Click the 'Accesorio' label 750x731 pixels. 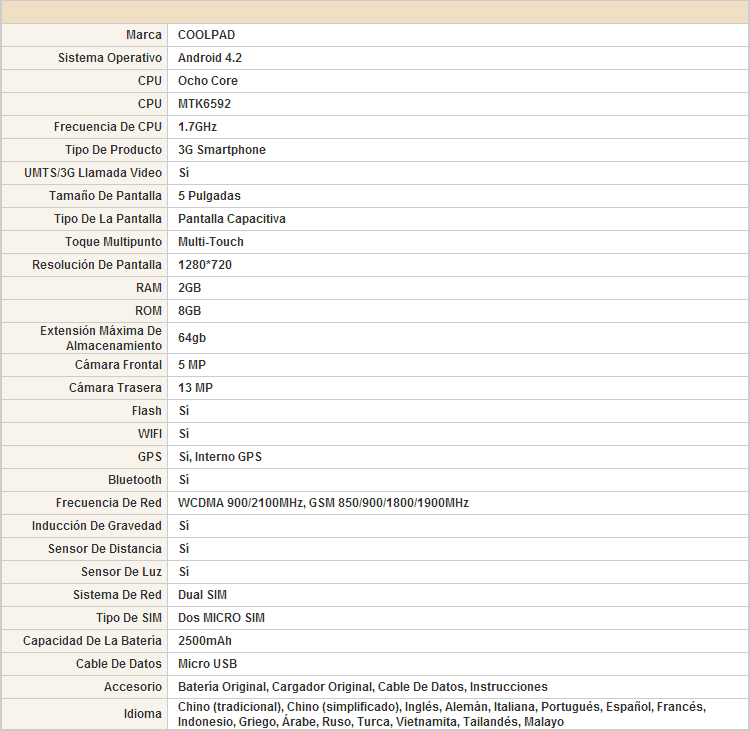coord(133,686)
